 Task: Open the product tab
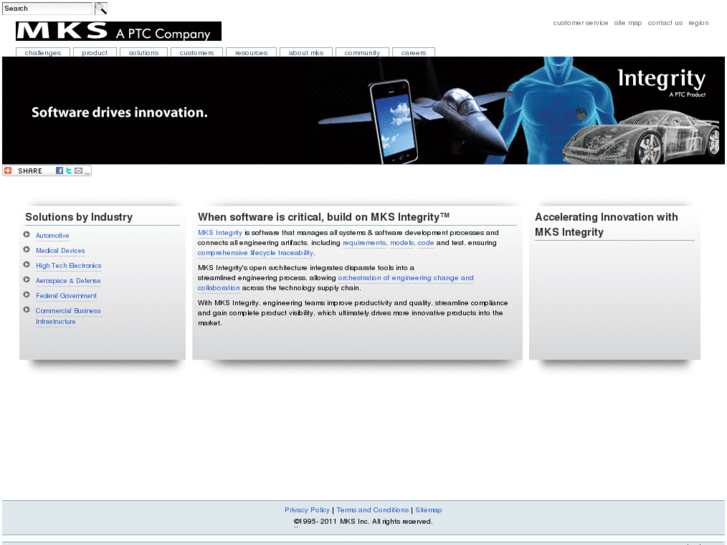point(95,52)
